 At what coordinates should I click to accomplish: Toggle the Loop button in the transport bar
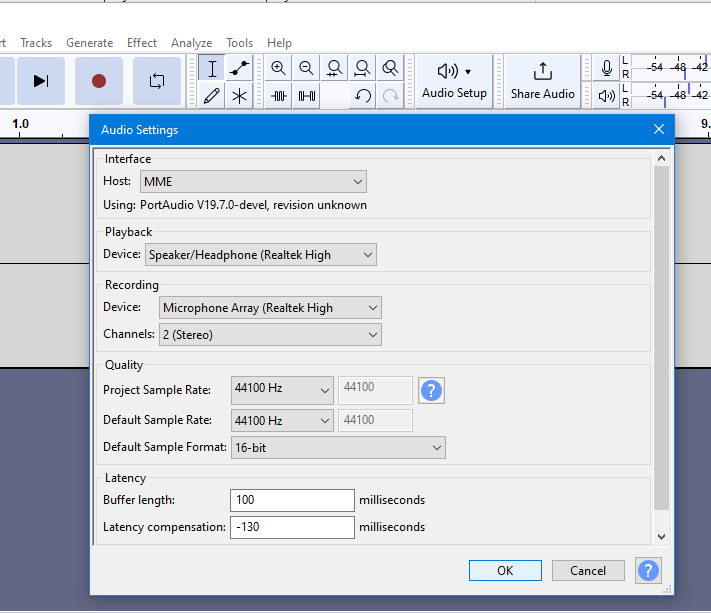157,81
